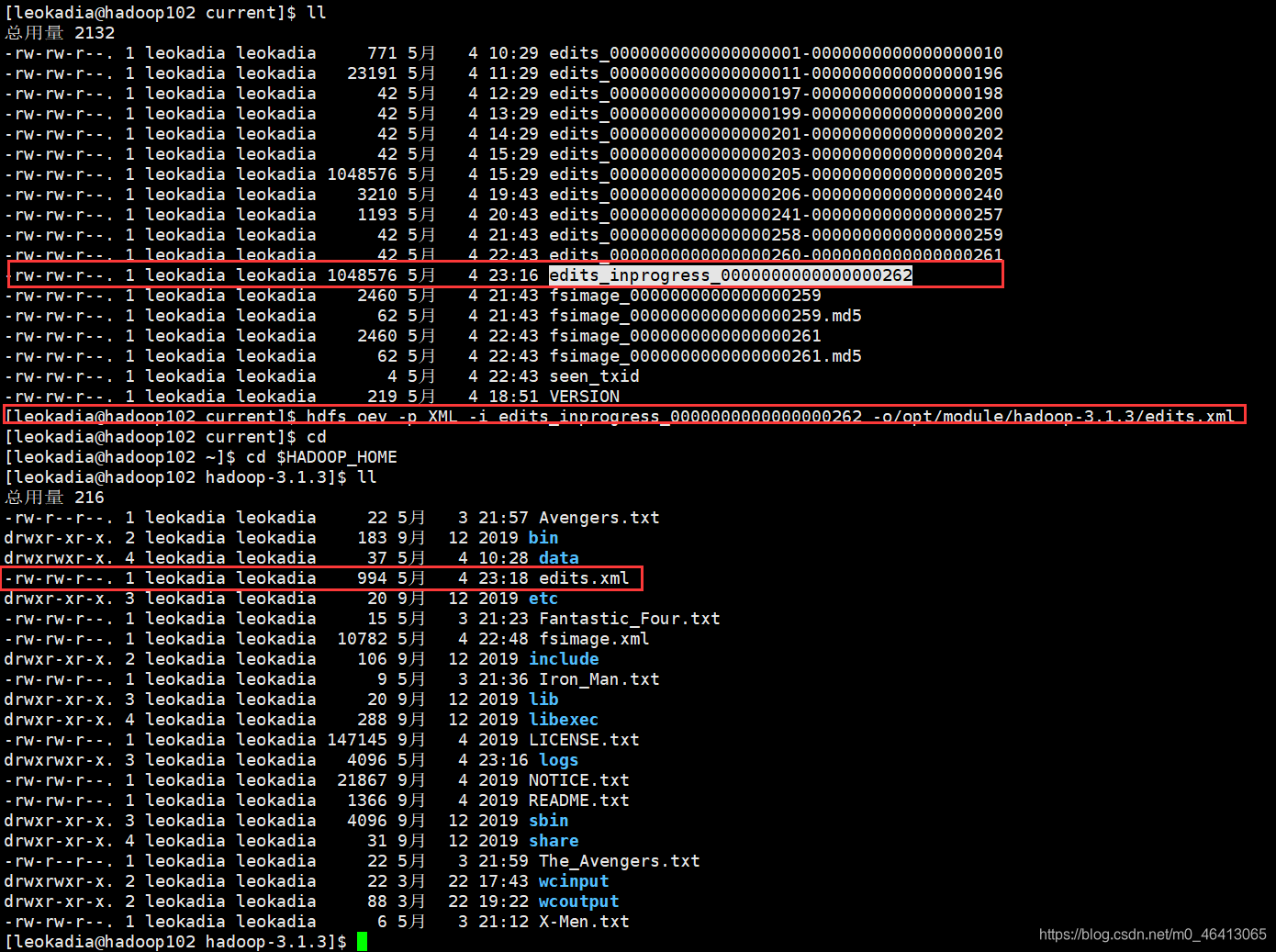Click the NOTICE.txt filename

point(578,780)
